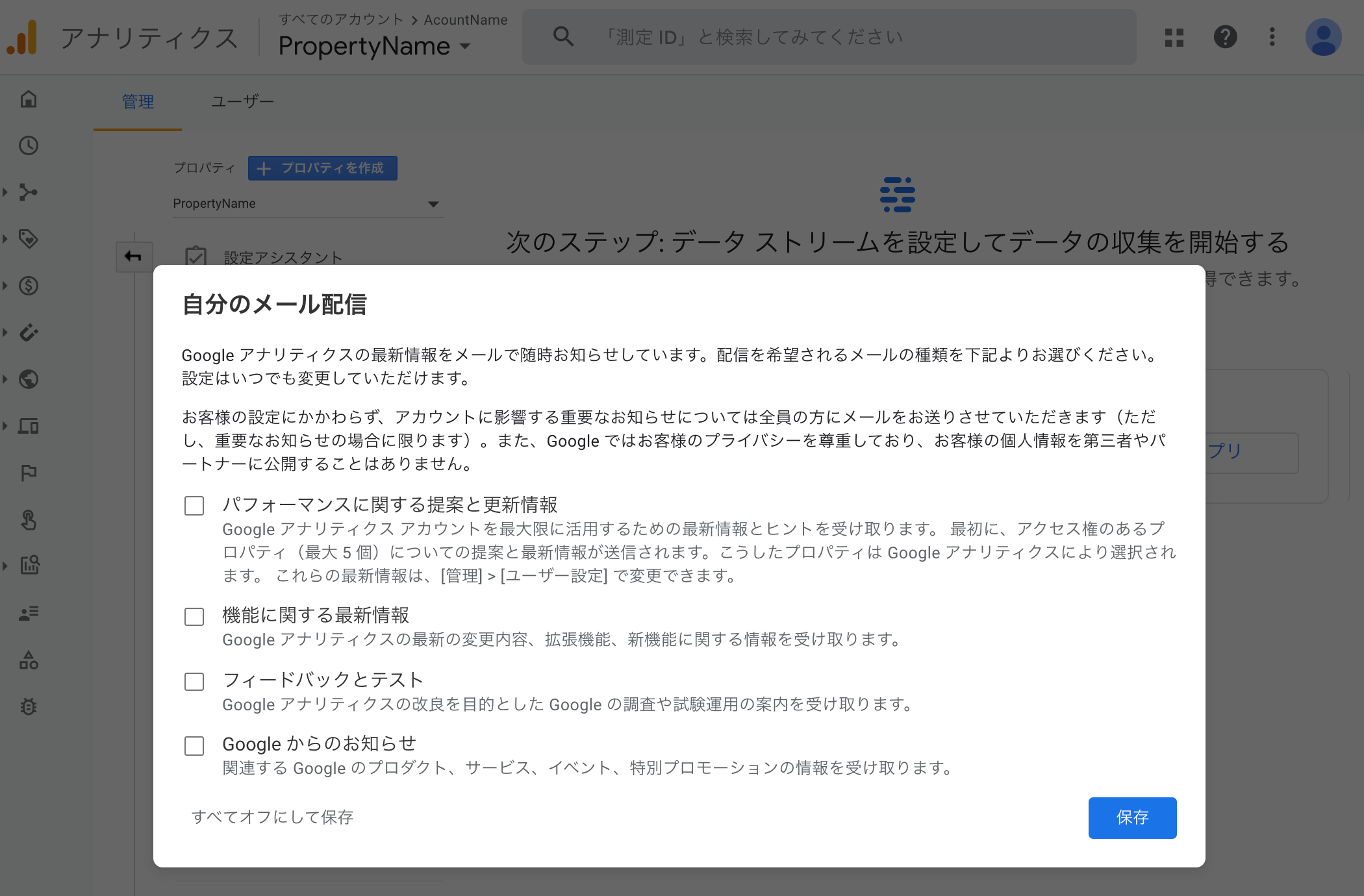Open the Events touch-hand icon
1364x896 pixels.
pyautogui.click(x=29, y=519)
